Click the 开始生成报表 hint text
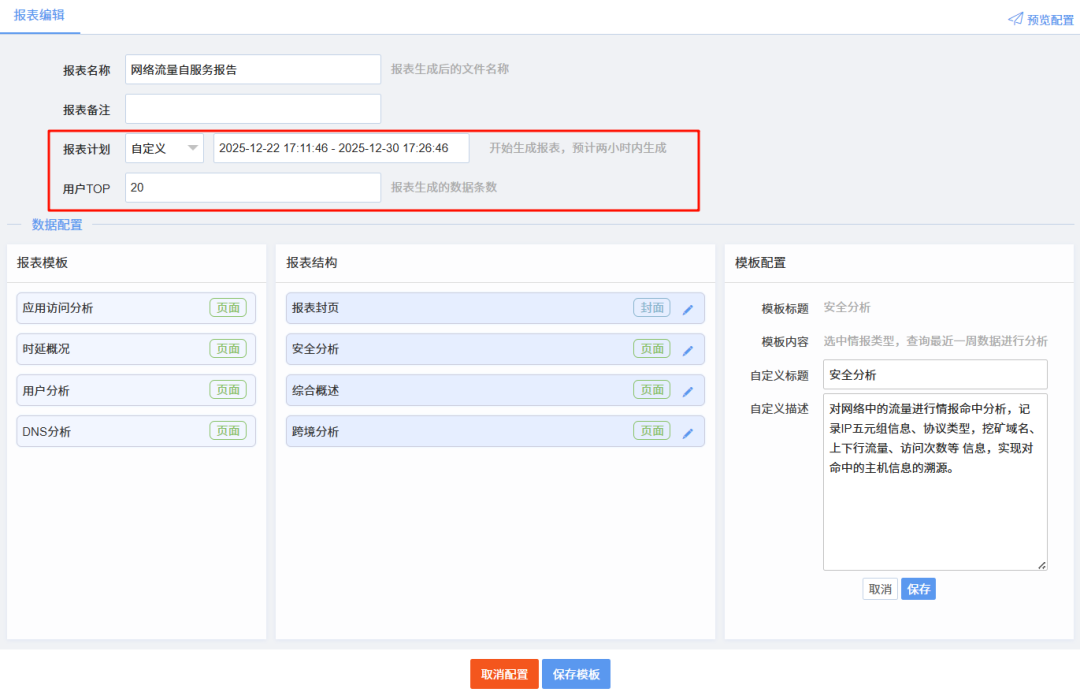 [x=577, y=148]
